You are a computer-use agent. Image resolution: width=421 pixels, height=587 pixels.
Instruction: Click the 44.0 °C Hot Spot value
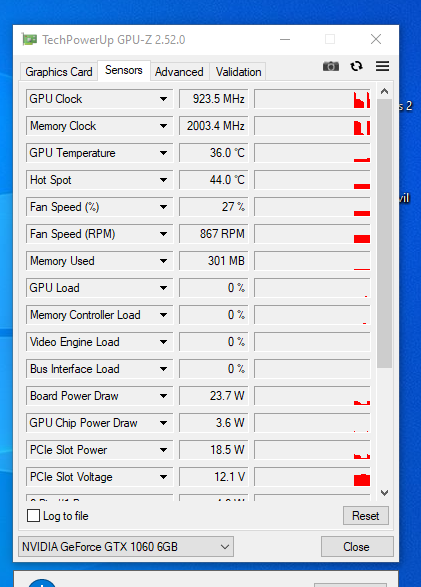(214, 180)
